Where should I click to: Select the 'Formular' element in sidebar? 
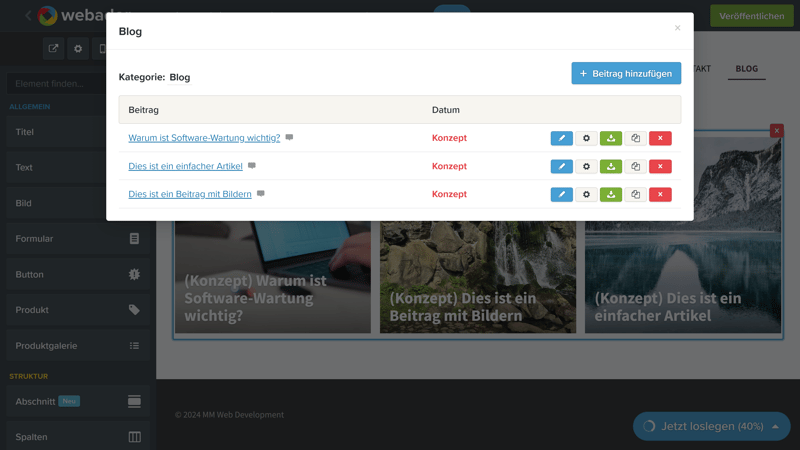(78, 239)
